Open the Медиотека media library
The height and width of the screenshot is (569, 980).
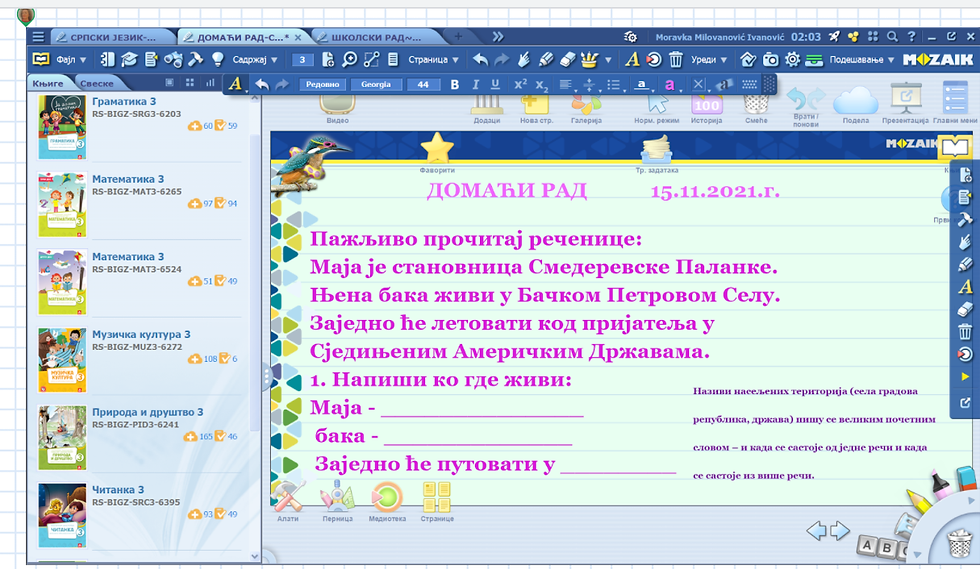[x=387, y=501]
